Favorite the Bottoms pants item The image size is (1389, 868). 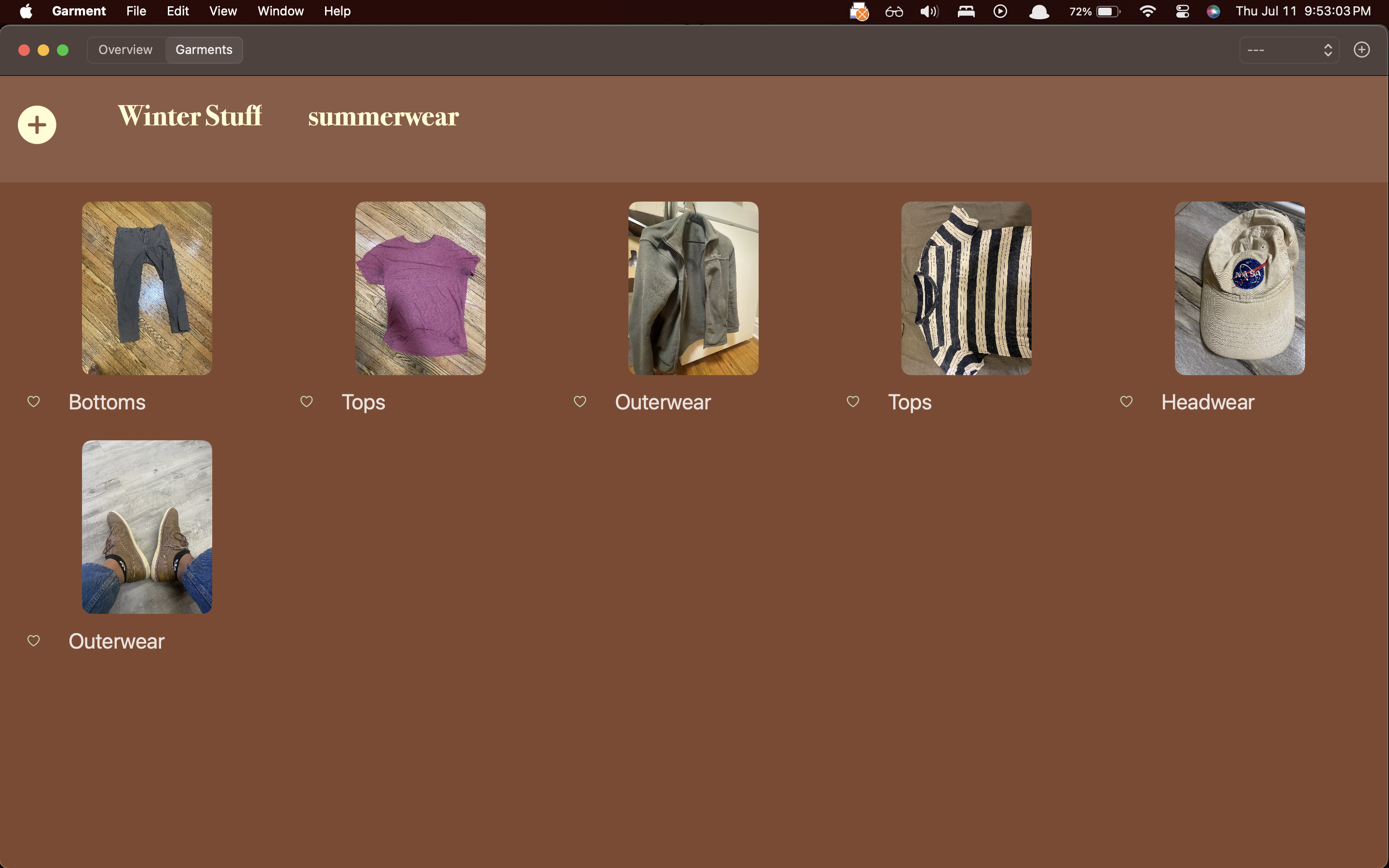[34, 402]
